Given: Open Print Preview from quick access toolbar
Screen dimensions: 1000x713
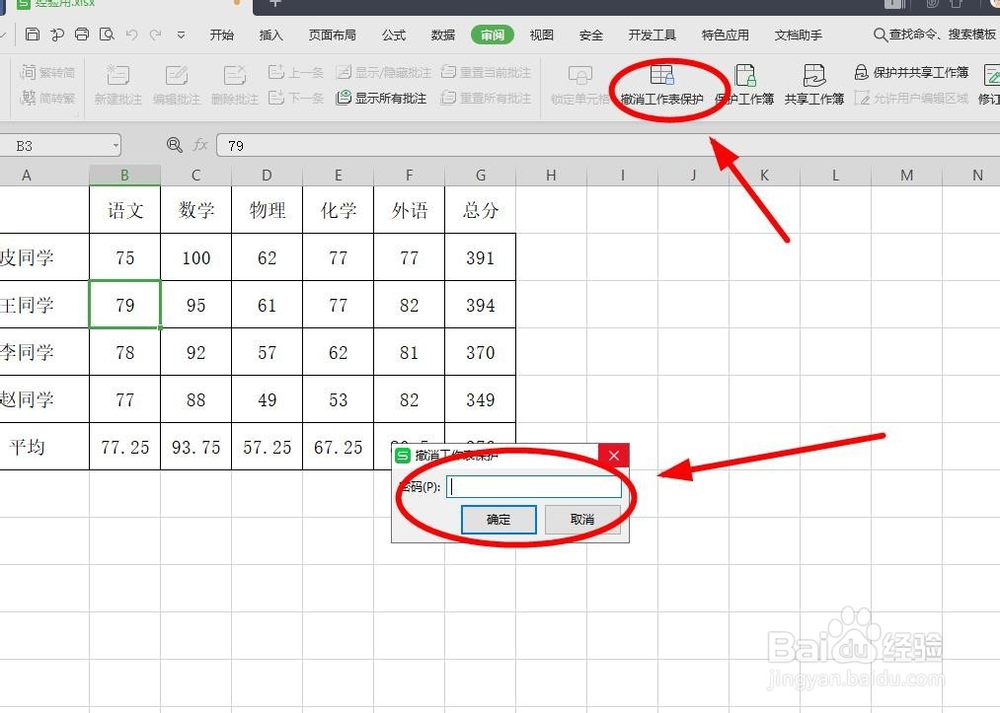Looking at the screenshot, I should coord(107,34).
